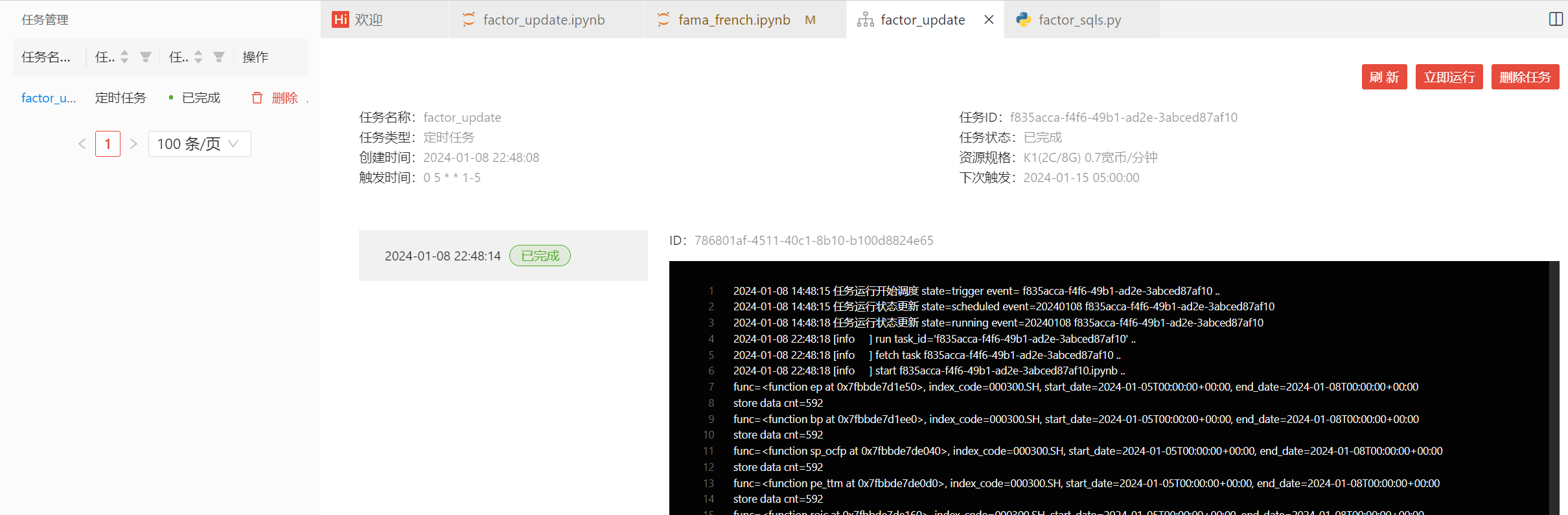Click the sort arrows in third column header

[198, 57]
